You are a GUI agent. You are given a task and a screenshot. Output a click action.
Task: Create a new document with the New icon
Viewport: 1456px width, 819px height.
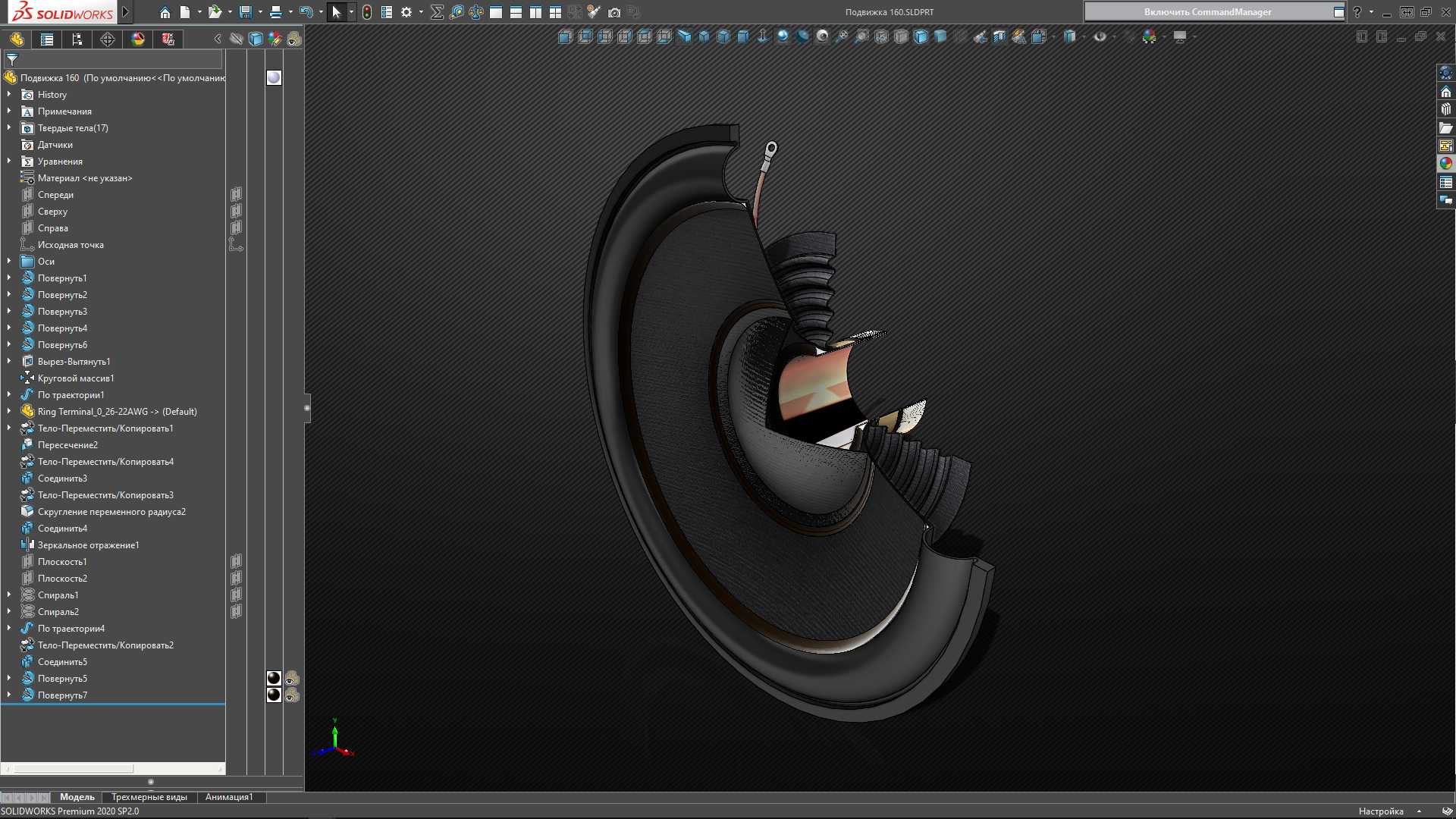(x=184, y=12)
